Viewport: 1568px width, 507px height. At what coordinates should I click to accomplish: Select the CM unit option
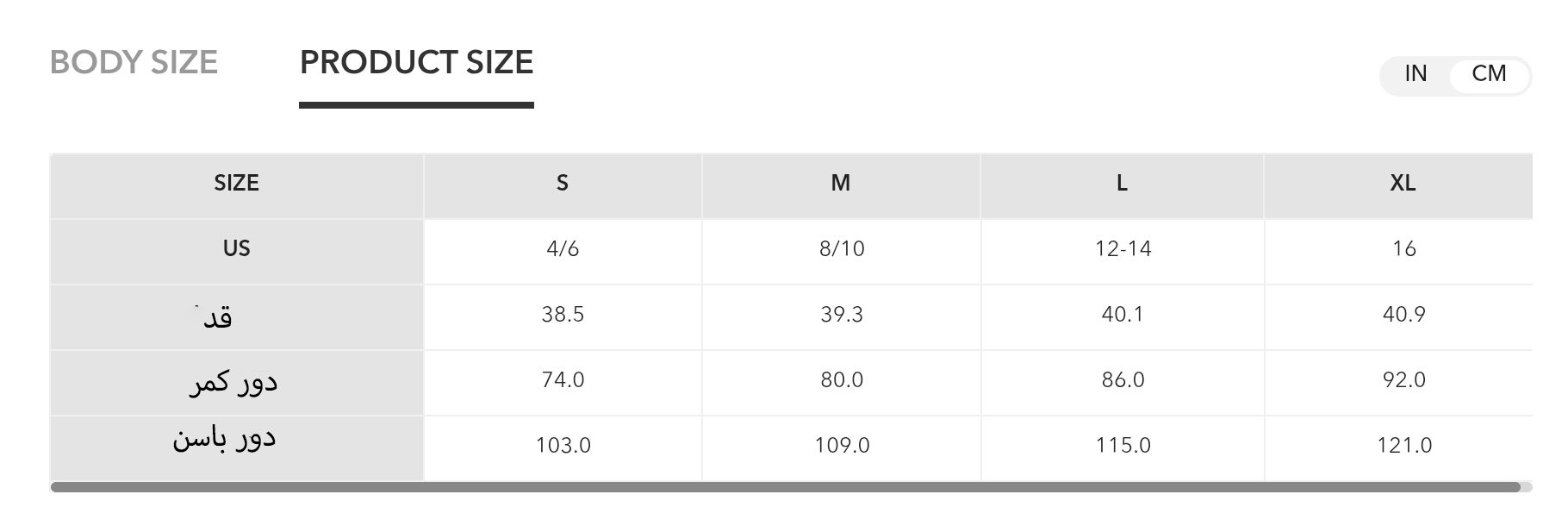point(1489,74)
